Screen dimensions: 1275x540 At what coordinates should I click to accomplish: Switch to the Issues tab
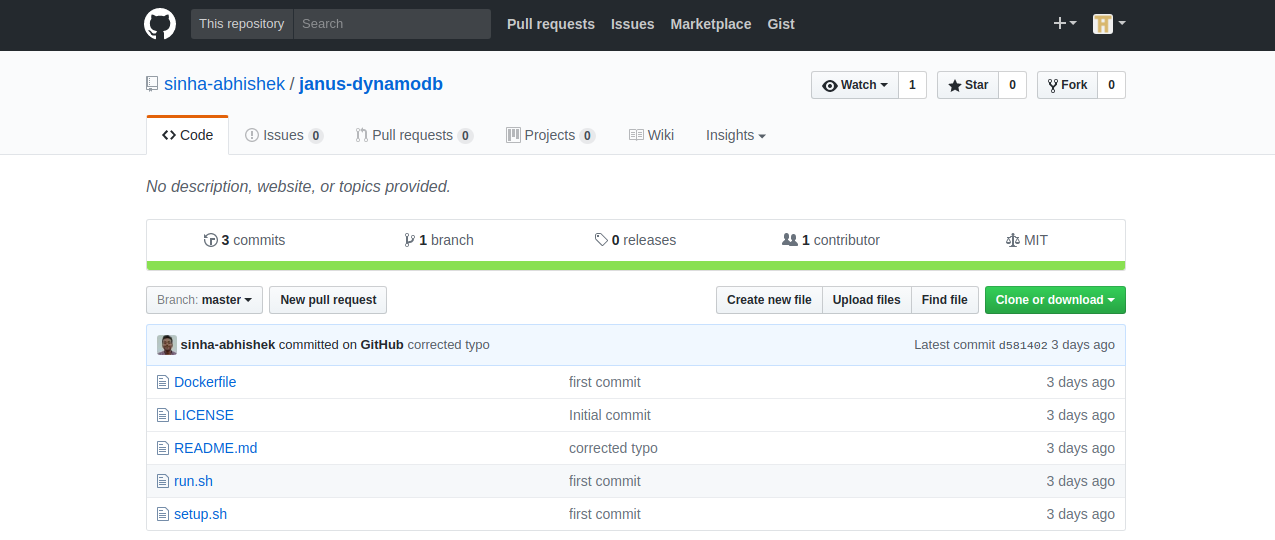tap(284, 135)
